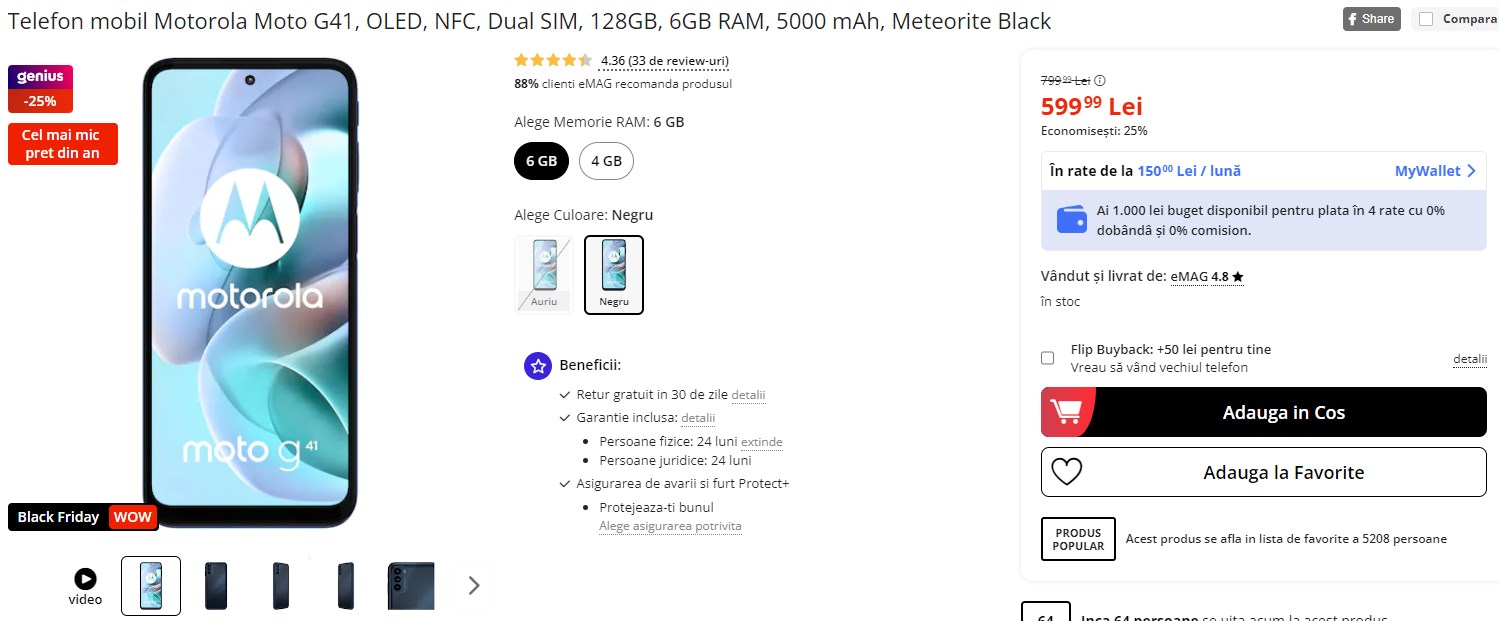Screen dimensions: 1499x621
Task: Enable the Compara checkbox
Action: click(1425, 18)
